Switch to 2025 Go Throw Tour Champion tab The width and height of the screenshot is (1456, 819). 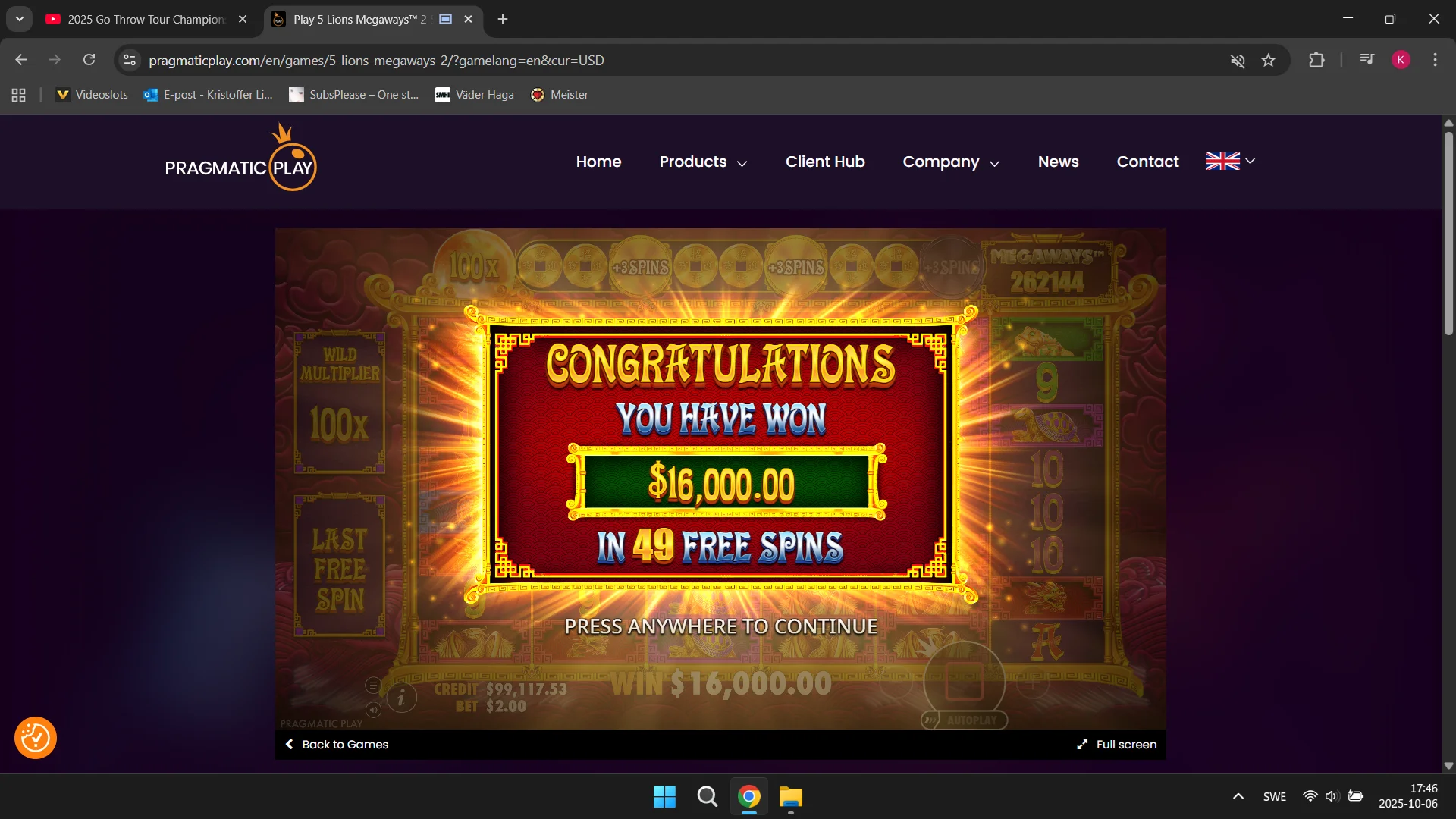(x=146, y=20)
